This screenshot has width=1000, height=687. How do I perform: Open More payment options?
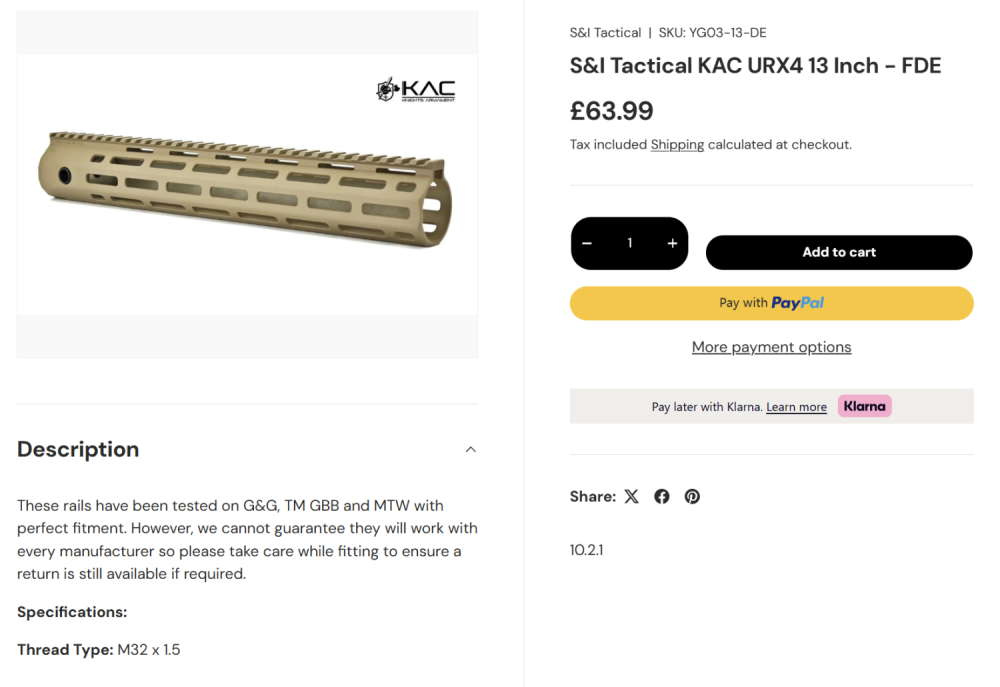[771, 347]
